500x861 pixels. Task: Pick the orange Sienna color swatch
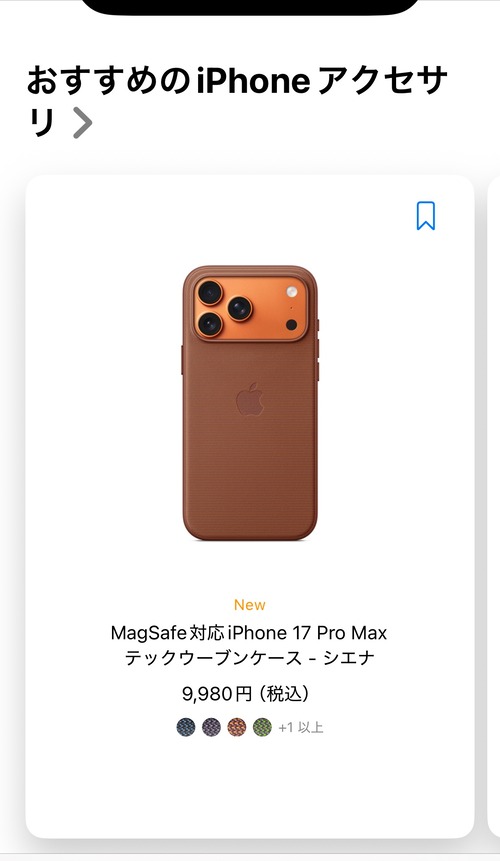point(237,728)
